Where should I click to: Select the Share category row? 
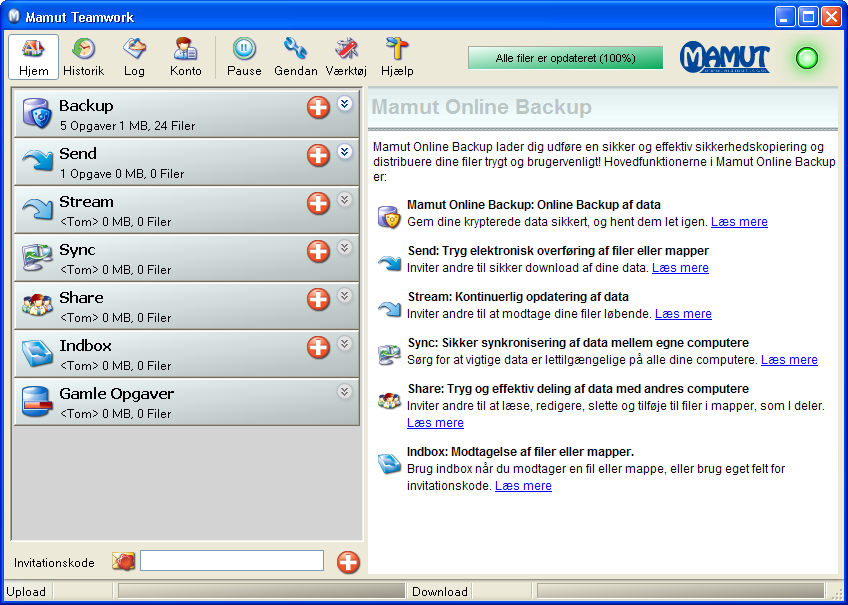[160, 306]
